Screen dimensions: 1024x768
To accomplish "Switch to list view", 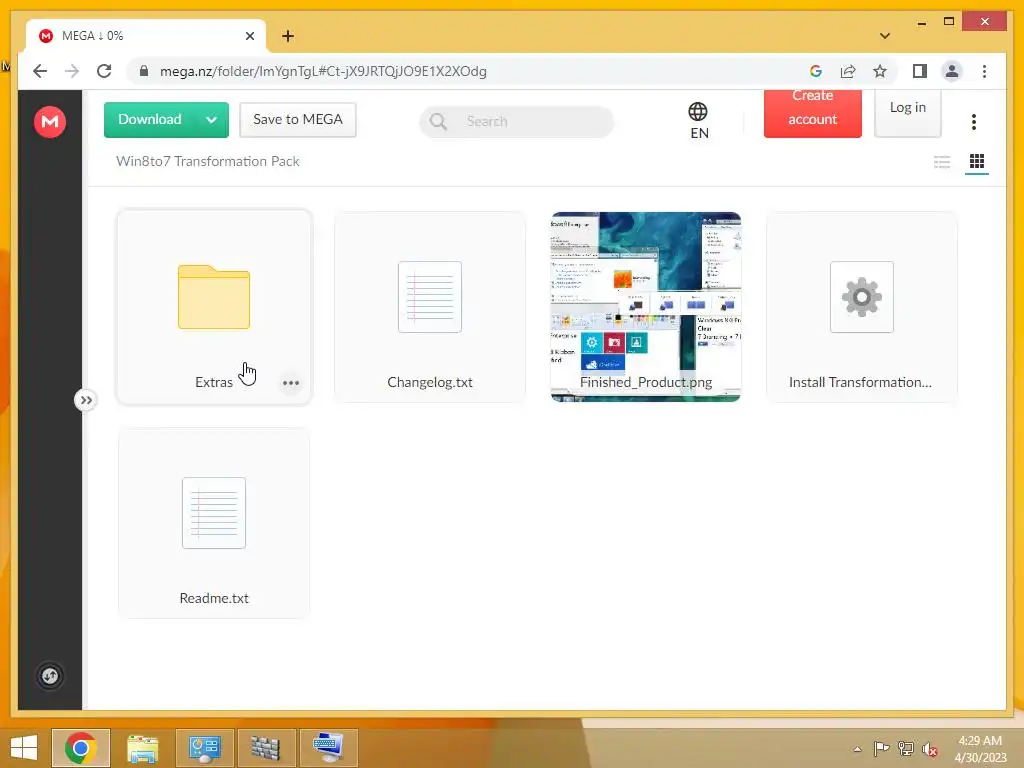I will click(942, 161).
